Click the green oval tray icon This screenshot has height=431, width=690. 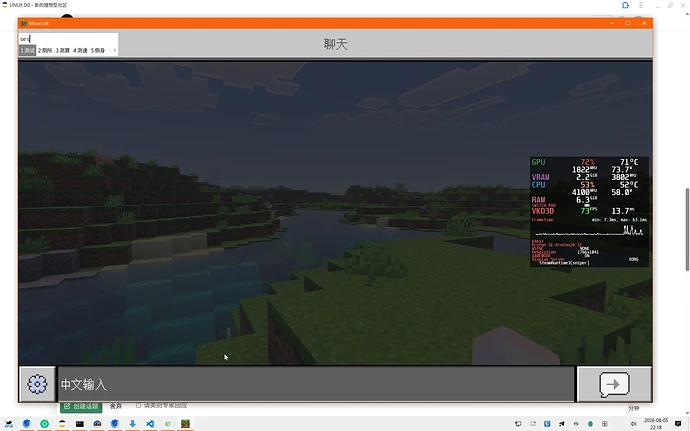590,424
